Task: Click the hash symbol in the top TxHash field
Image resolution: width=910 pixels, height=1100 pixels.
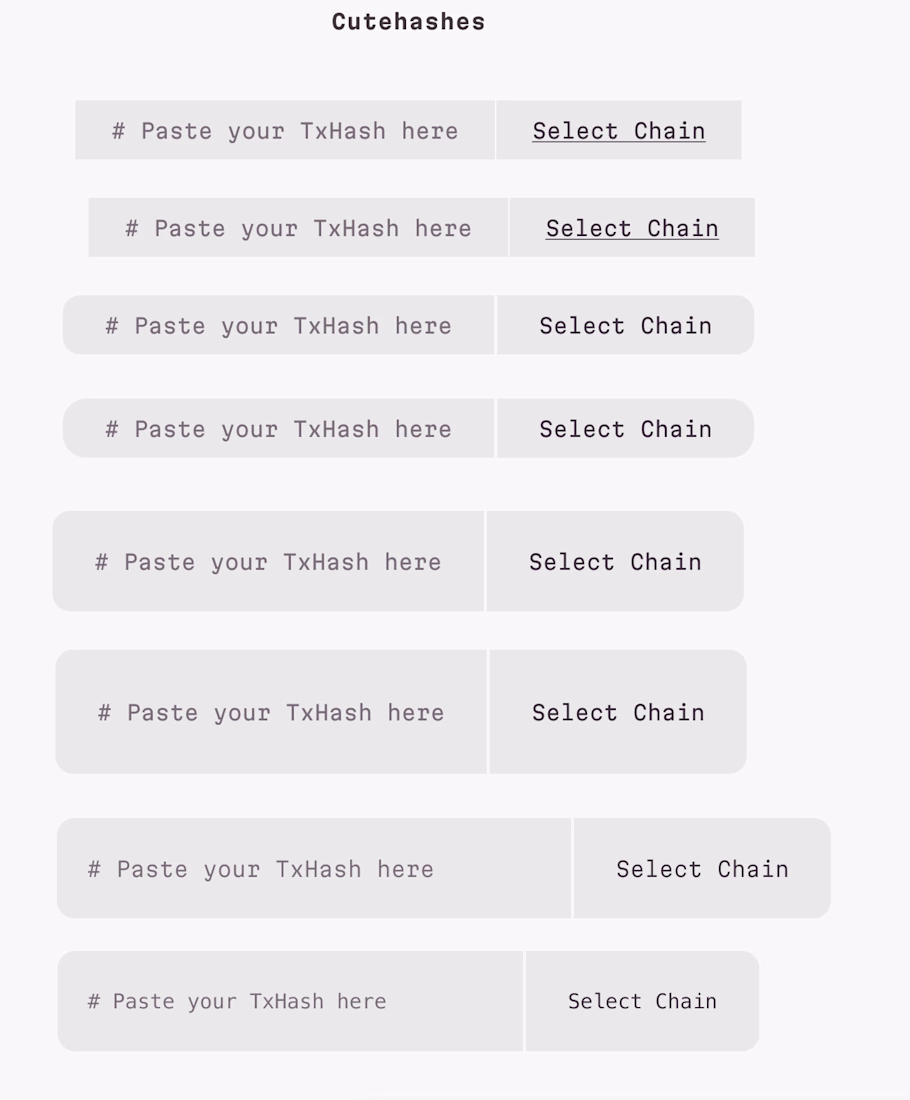Action: click(118, 131)
